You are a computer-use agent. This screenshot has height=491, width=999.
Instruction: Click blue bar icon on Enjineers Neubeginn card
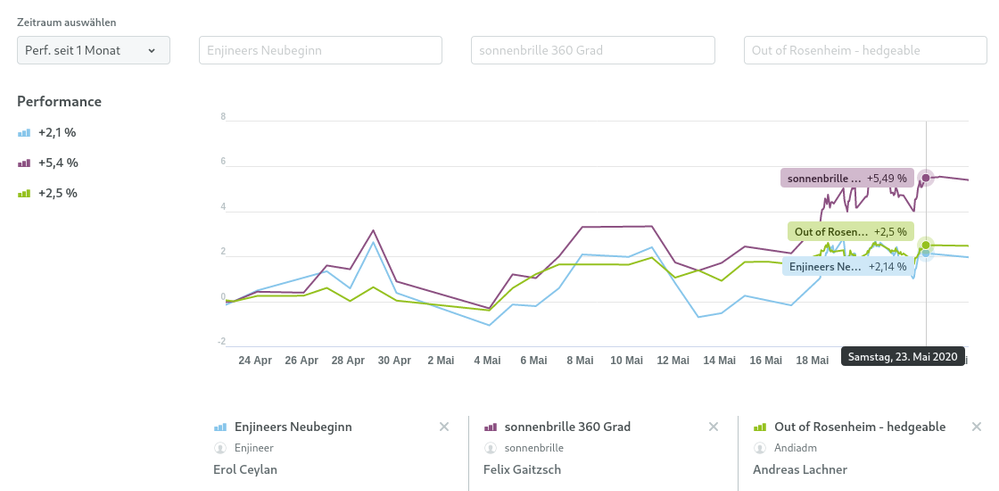pos(221,427)
